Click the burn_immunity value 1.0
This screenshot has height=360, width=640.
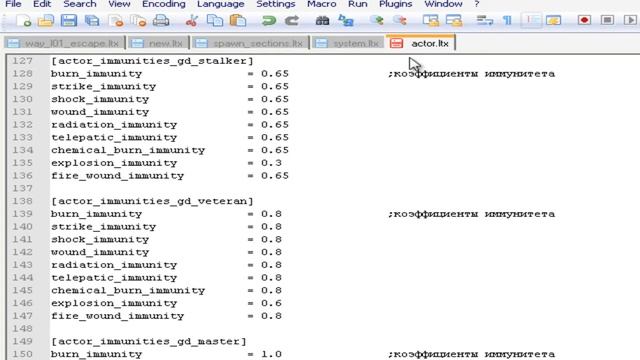(271, 354)
